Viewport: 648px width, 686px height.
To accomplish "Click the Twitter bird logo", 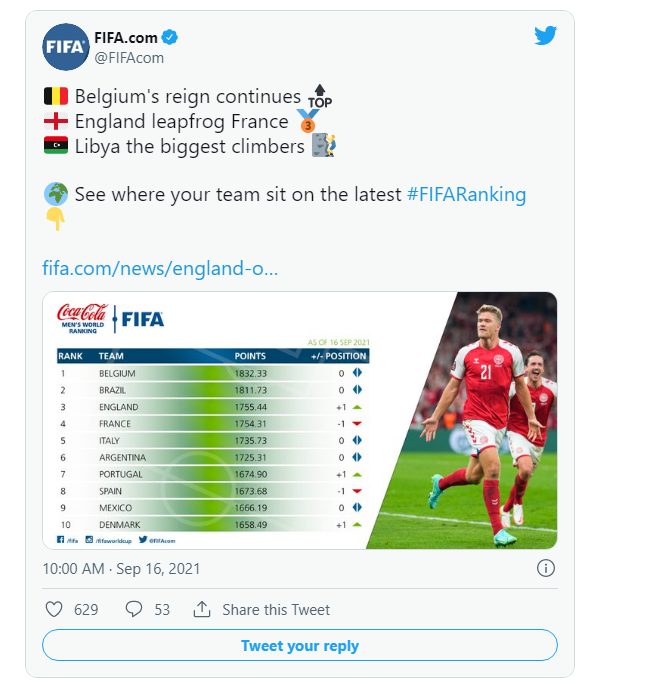I will coord(544,36).
